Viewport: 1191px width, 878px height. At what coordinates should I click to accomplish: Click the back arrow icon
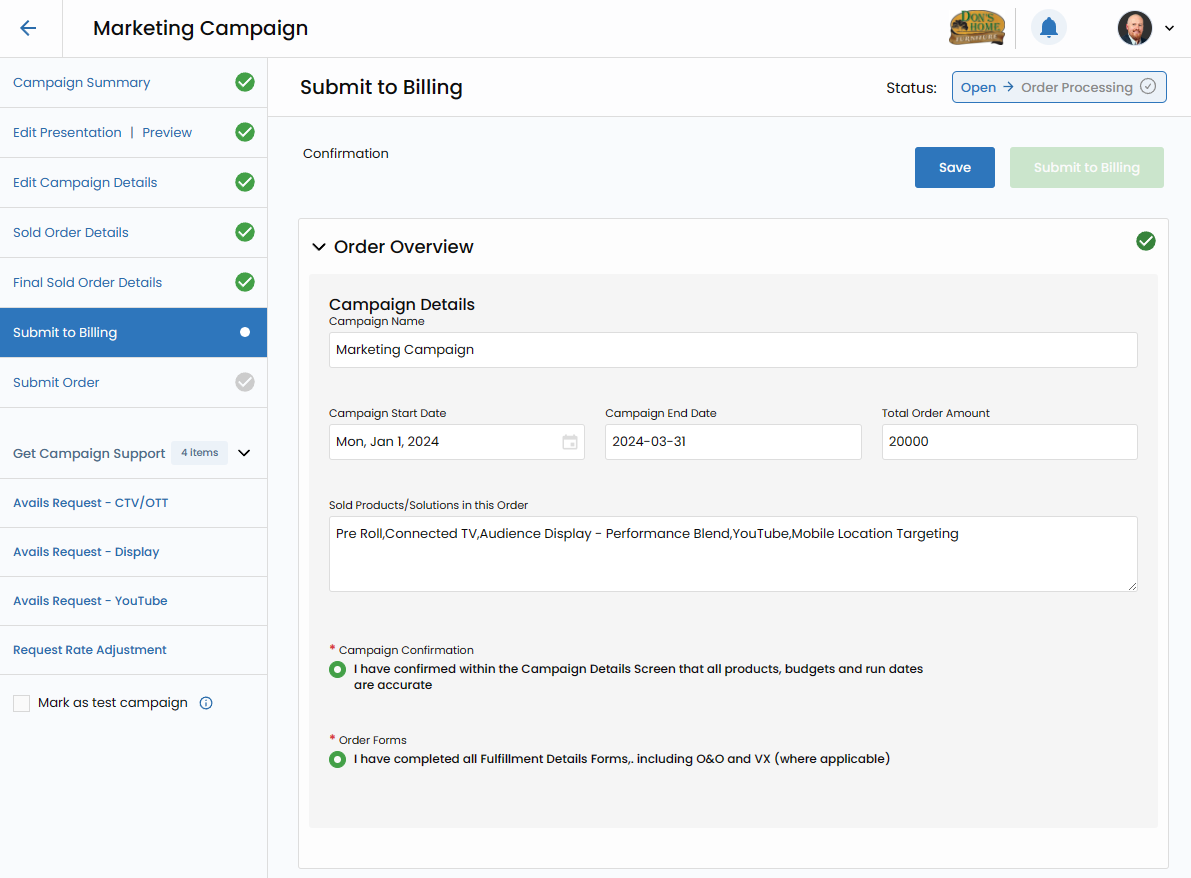(x=28, y=28)
